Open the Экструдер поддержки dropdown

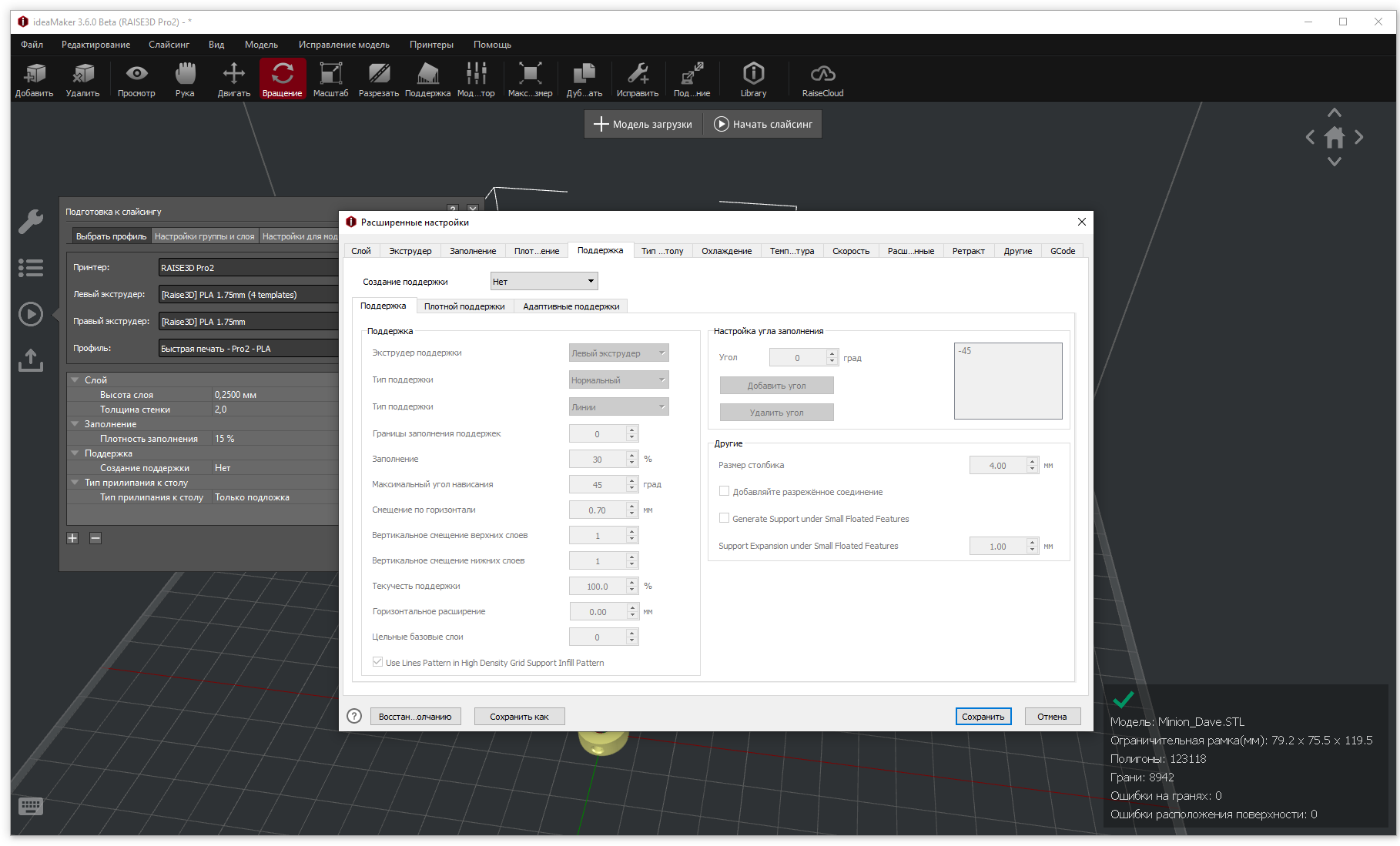click(619, 353)
